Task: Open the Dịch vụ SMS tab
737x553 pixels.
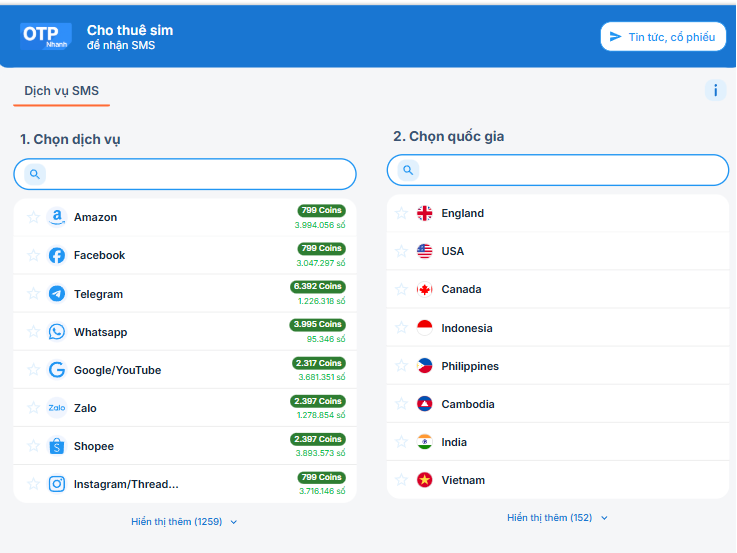Action: click(x=62, y=91)
